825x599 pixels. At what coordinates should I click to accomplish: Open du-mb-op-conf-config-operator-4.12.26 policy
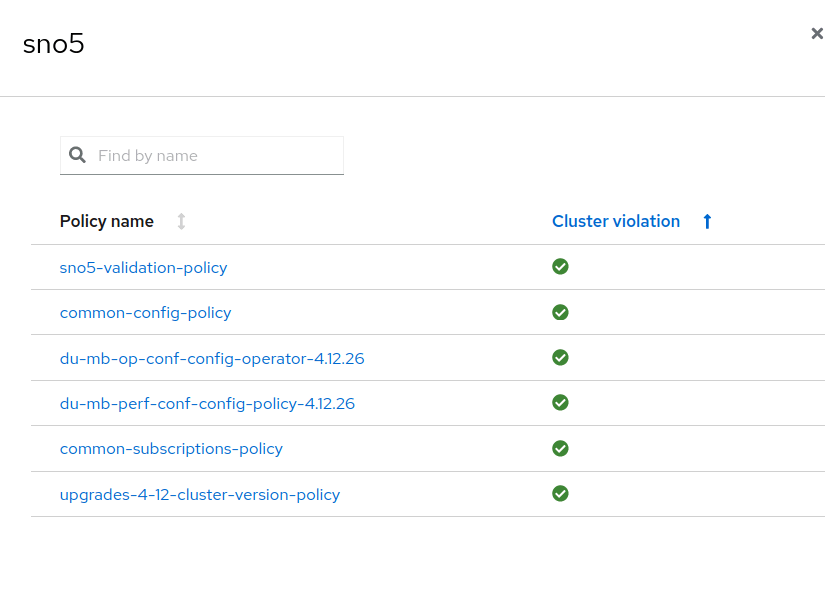[x=212, y=358]
